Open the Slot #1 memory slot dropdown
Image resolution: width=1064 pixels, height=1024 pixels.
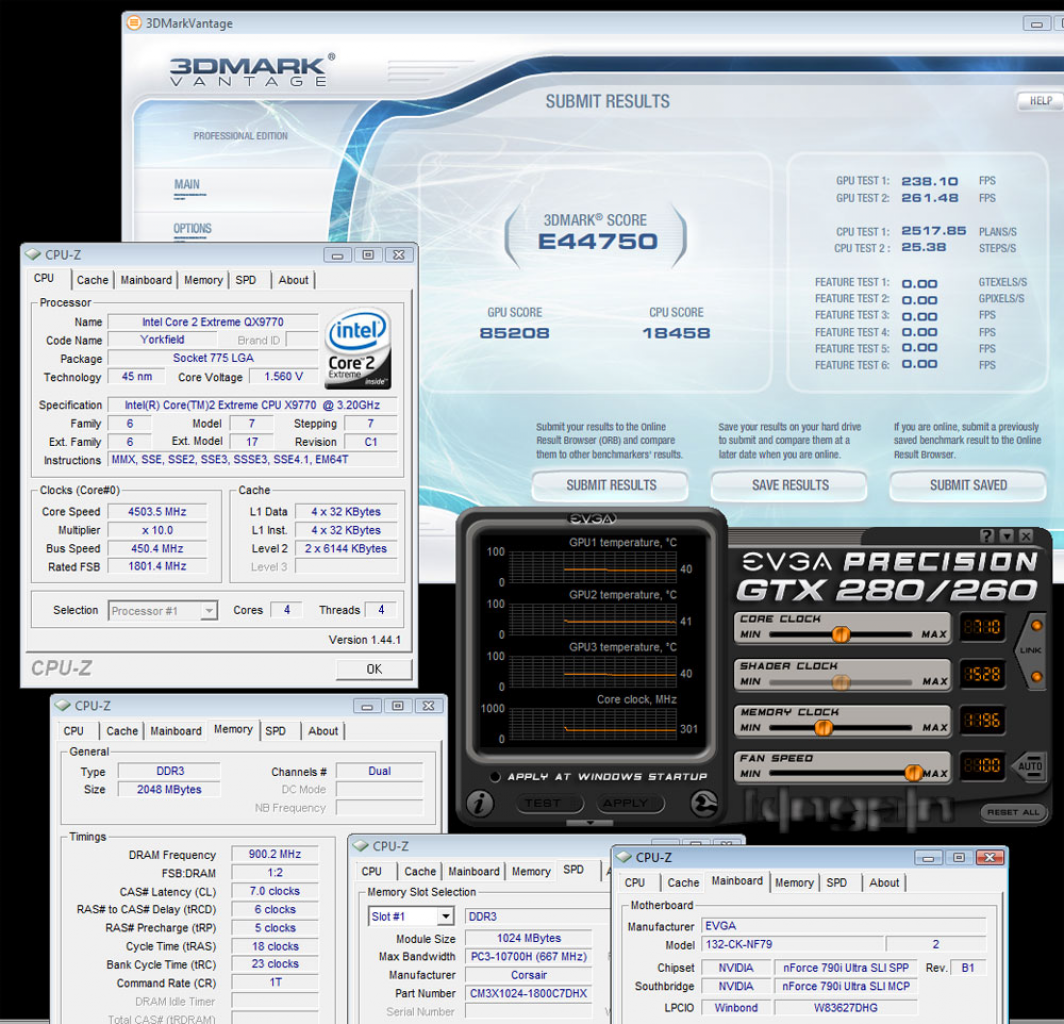pos(445,916)
